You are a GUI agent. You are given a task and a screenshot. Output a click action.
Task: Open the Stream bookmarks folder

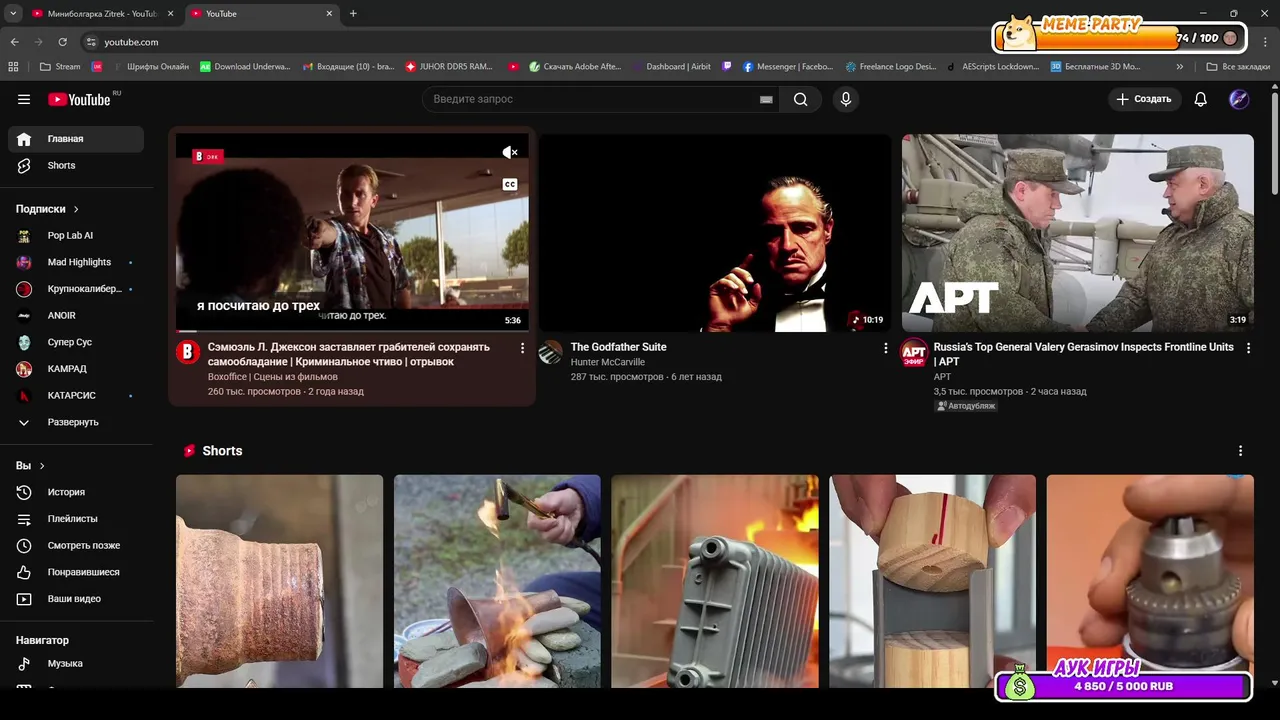click(x=60, y=67)
